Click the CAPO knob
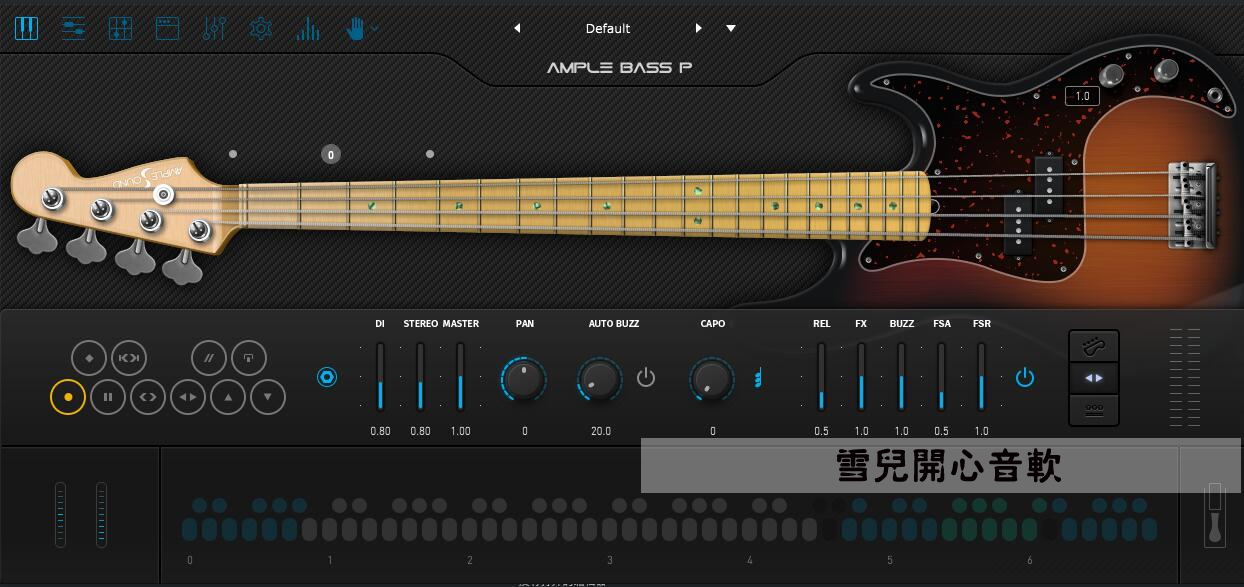This screenshot has height=587, width=1244. pyautogui.click(x=712, y=379)
